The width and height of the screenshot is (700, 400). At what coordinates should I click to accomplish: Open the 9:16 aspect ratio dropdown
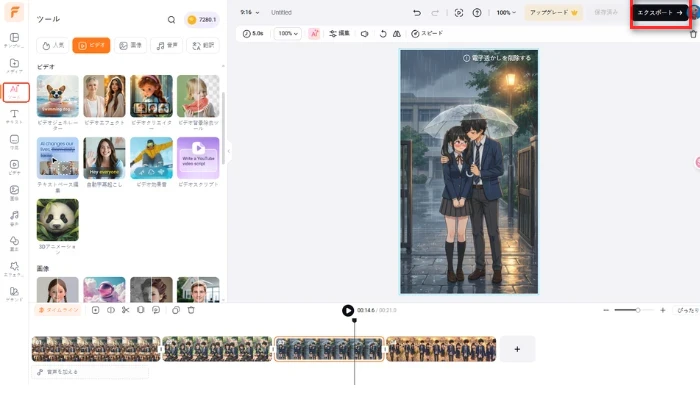tap(250, 12)
